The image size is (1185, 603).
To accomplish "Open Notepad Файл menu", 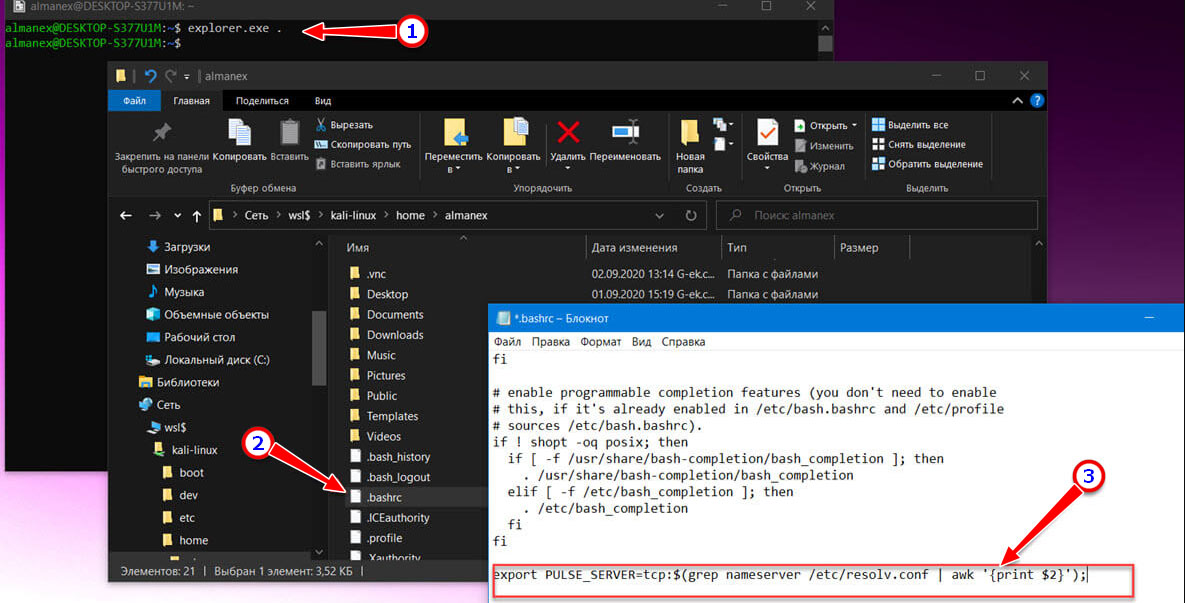I will (507, 342).
